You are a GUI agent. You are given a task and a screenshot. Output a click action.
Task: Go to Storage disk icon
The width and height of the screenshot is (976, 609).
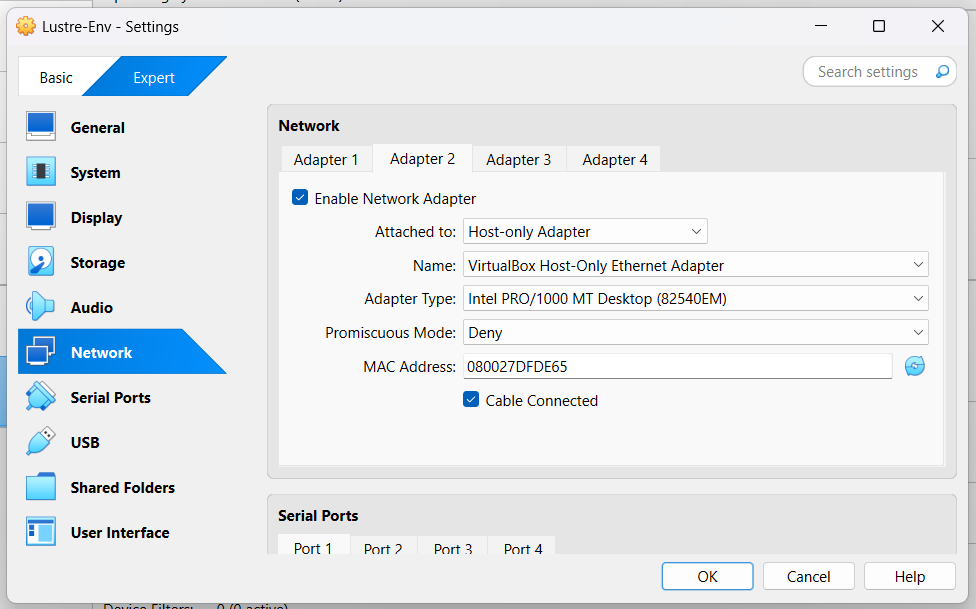pyautogui.click(x=41, y=262)
